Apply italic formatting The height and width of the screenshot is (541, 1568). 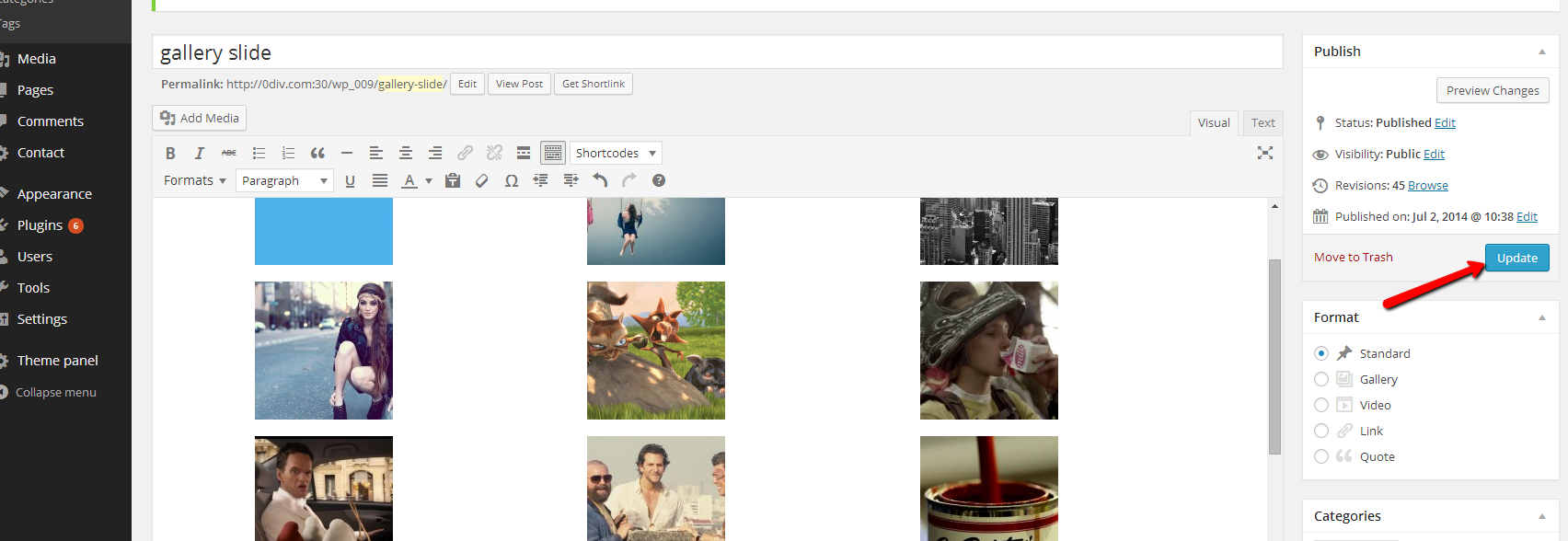(199, 154)
